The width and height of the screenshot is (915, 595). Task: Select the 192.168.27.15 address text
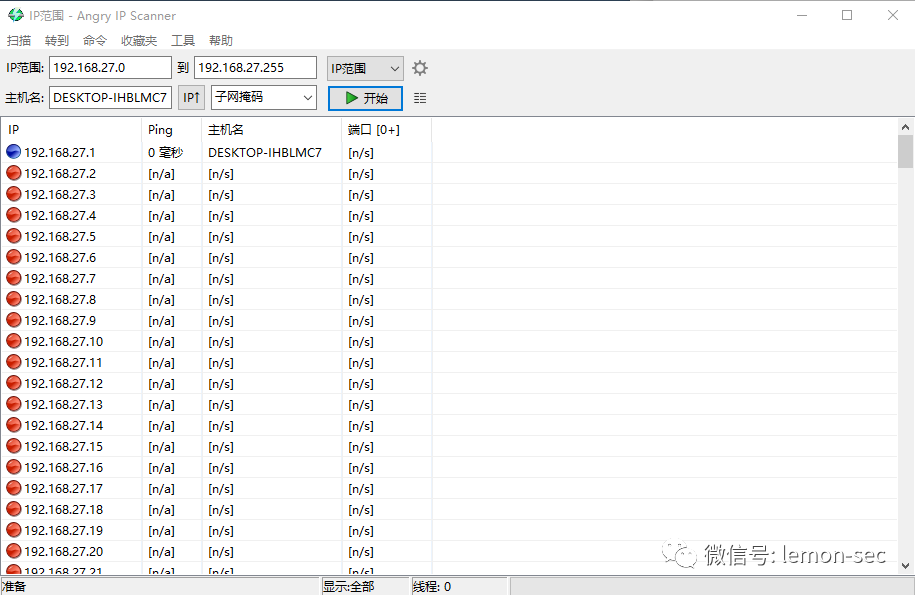(64, 447)
